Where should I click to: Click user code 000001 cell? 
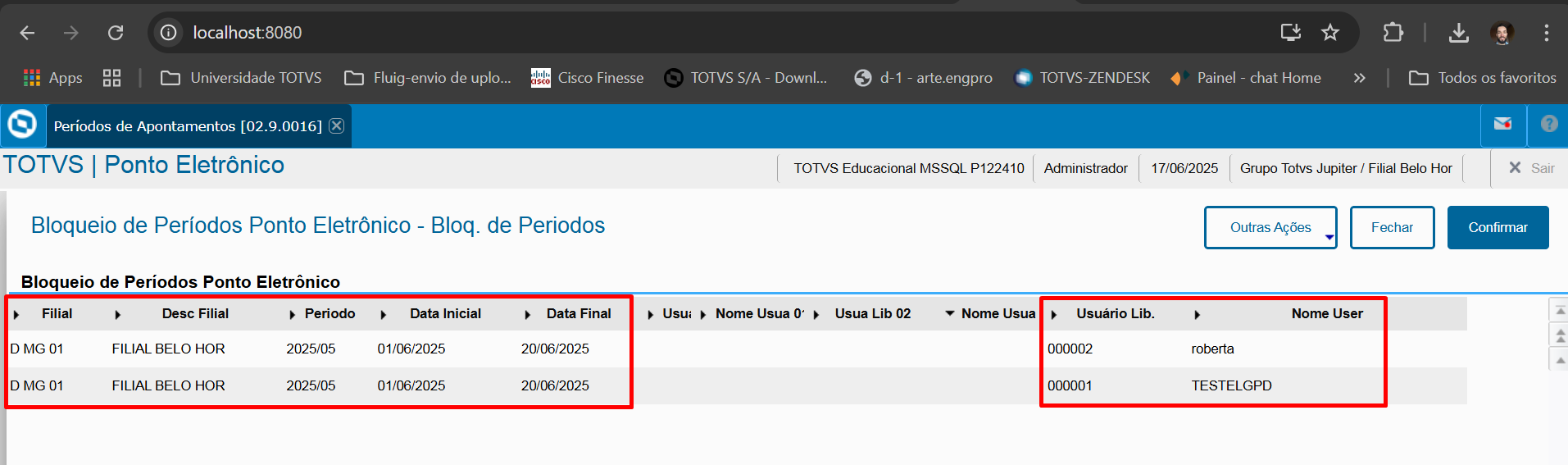pos(1070,385)
